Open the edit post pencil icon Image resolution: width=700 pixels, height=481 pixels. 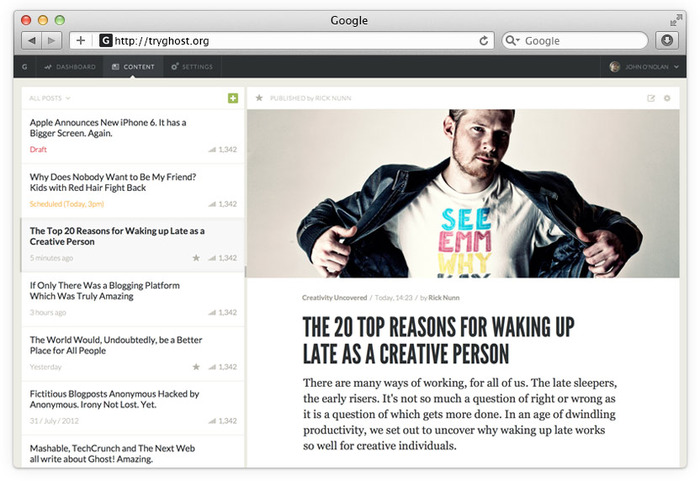(x=652, y=98)
